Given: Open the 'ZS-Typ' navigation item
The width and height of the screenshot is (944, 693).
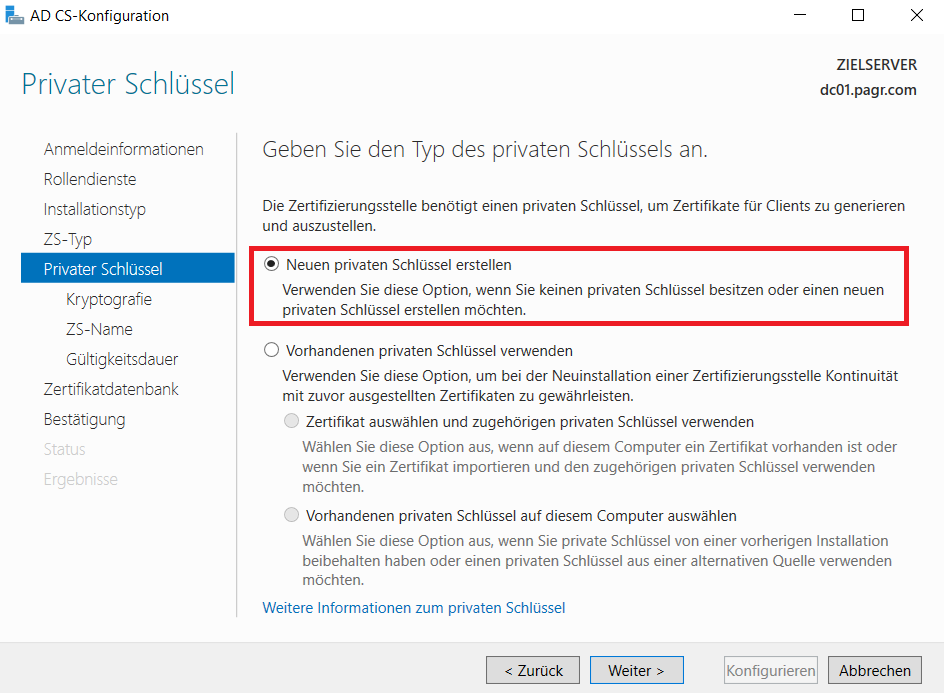Looking at the screenshot, I should [x=67, y=240].
